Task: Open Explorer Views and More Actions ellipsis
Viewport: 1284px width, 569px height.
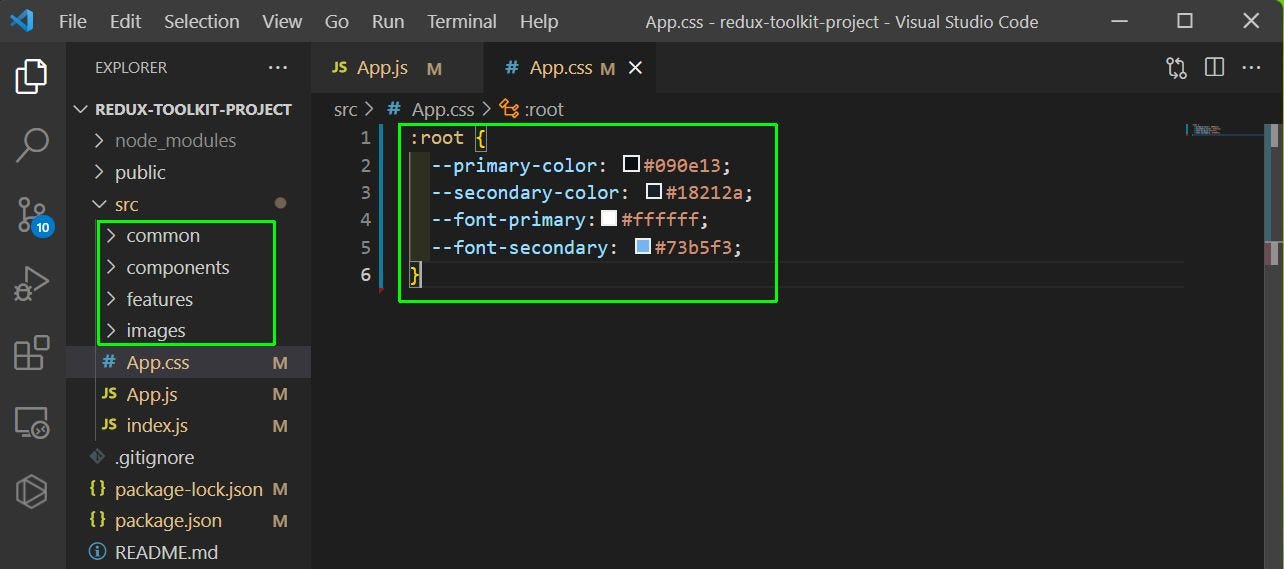Action: (x=278, y=68)
